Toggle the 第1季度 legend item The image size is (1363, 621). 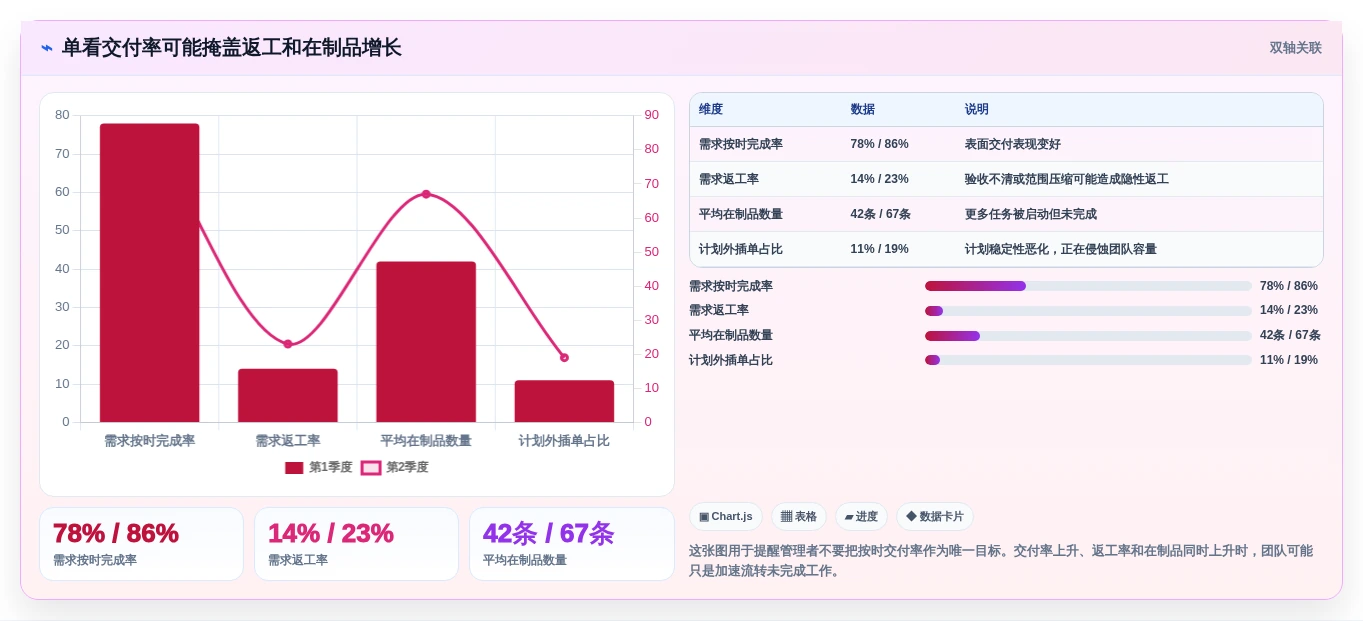318,467
